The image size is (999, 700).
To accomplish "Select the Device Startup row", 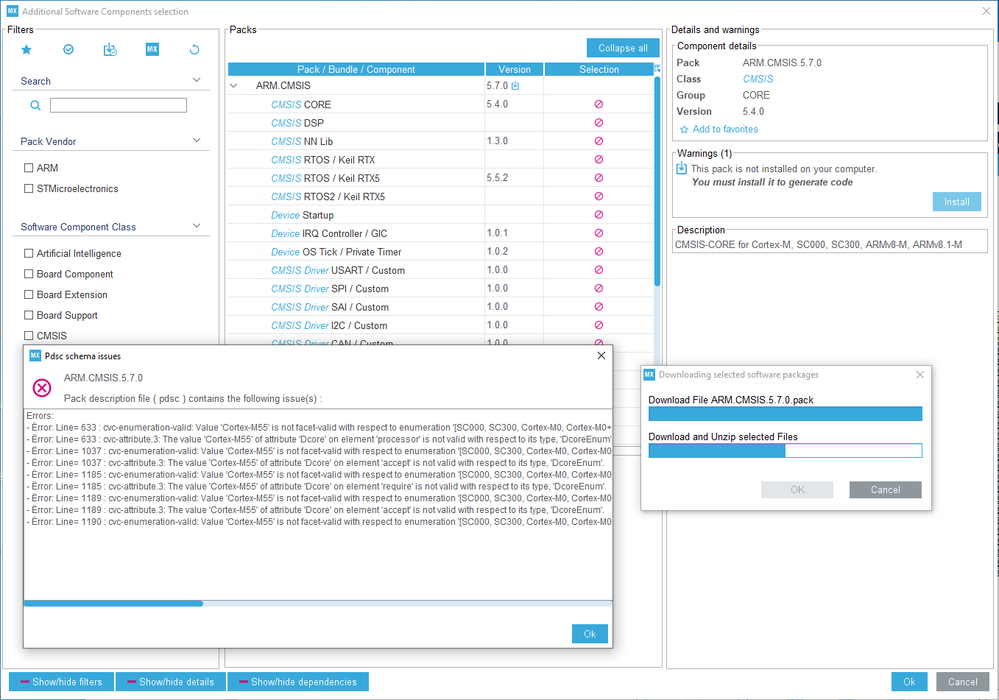I will 440,215.
